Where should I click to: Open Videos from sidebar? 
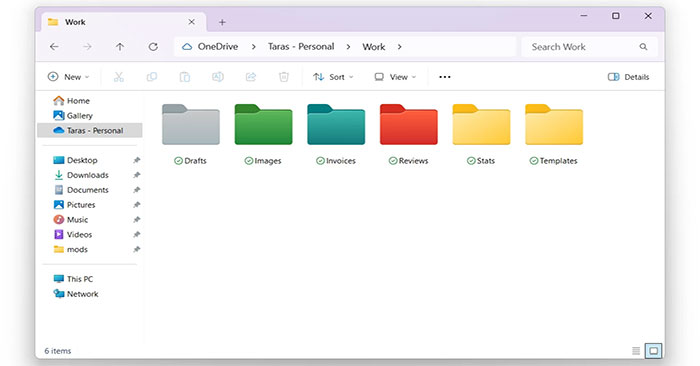(73, 234)
